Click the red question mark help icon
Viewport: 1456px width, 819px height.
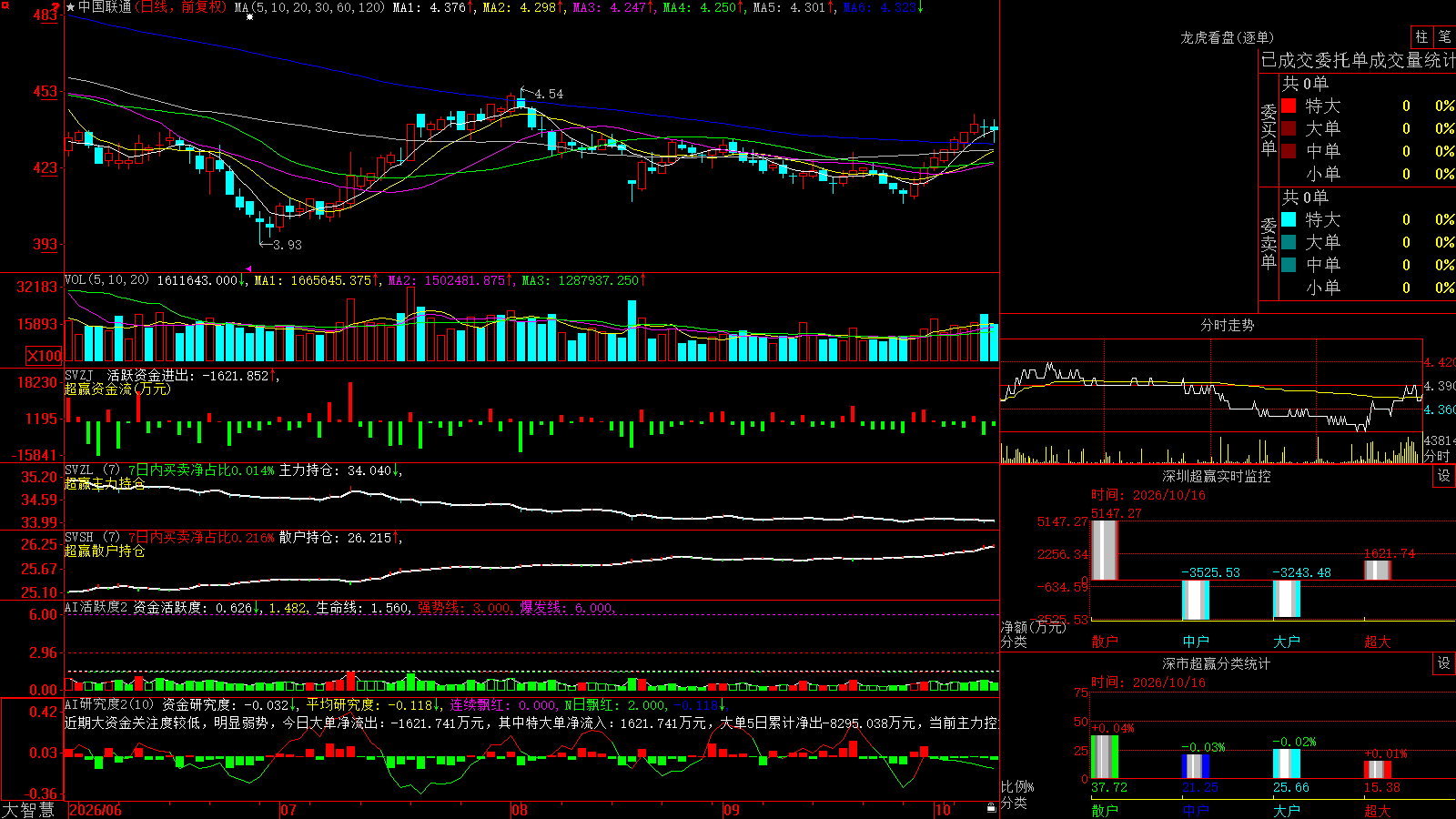[x=56, y=7]
